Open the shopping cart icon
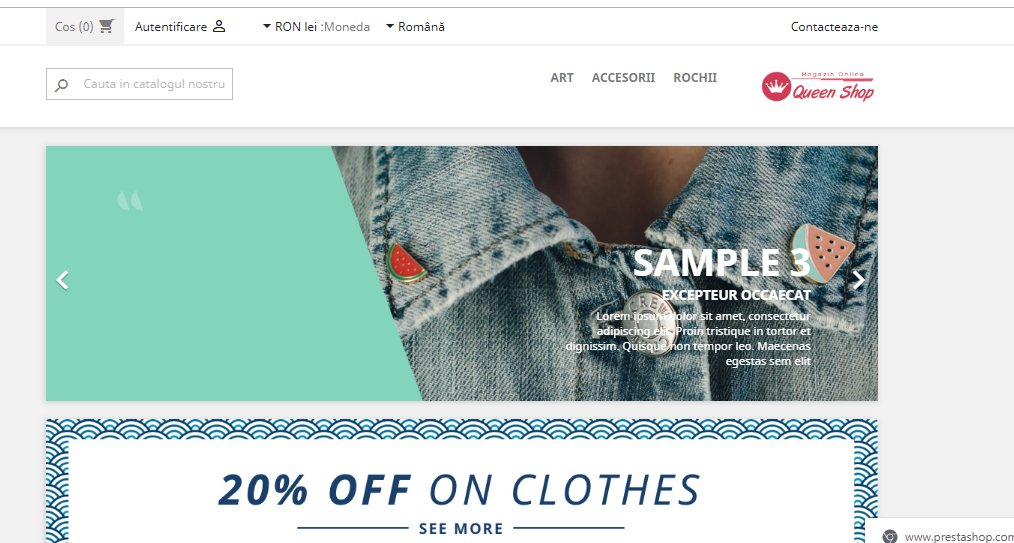1014x543 pixels. coord(107,27)
